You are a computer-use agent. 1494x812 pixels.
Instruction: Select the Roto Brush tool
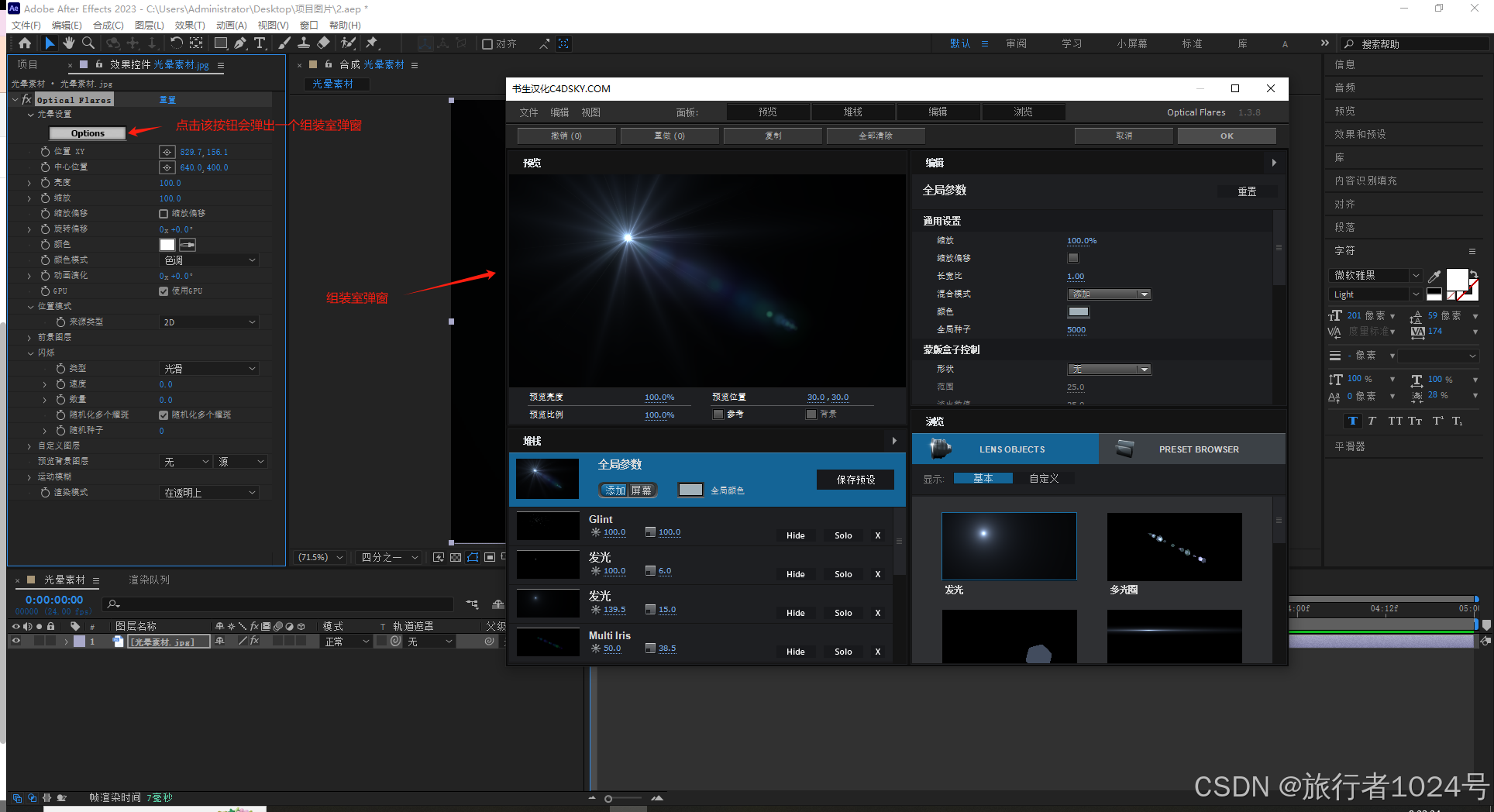(348, 43)
